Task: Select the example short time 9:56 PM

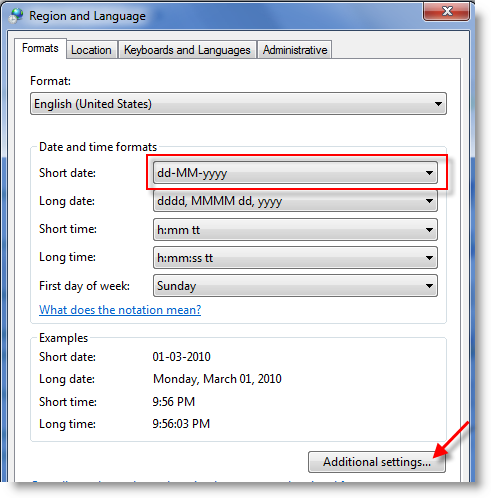Action: 174,402
